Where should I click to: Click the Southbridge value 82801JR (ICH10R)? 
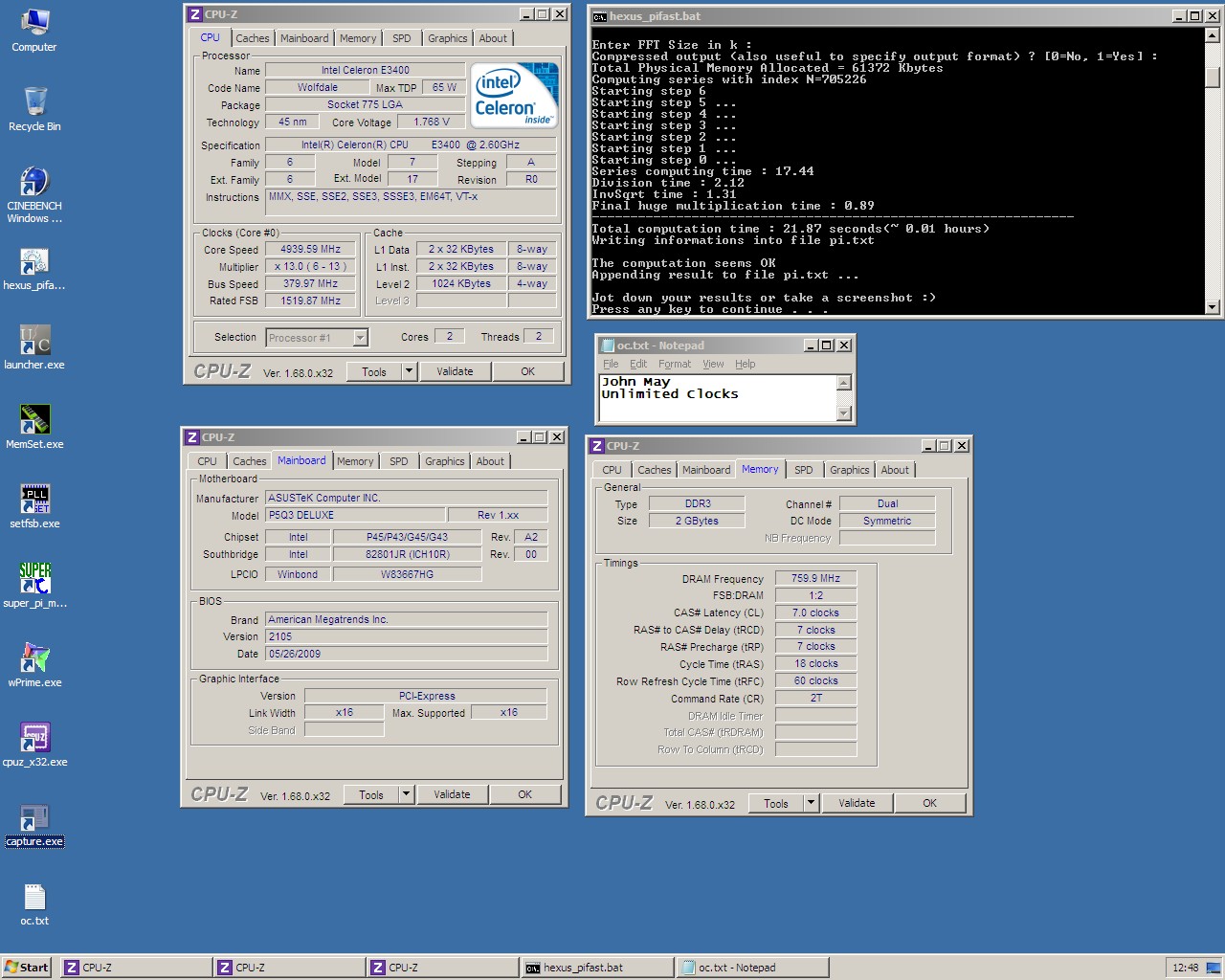coord(407,554)
